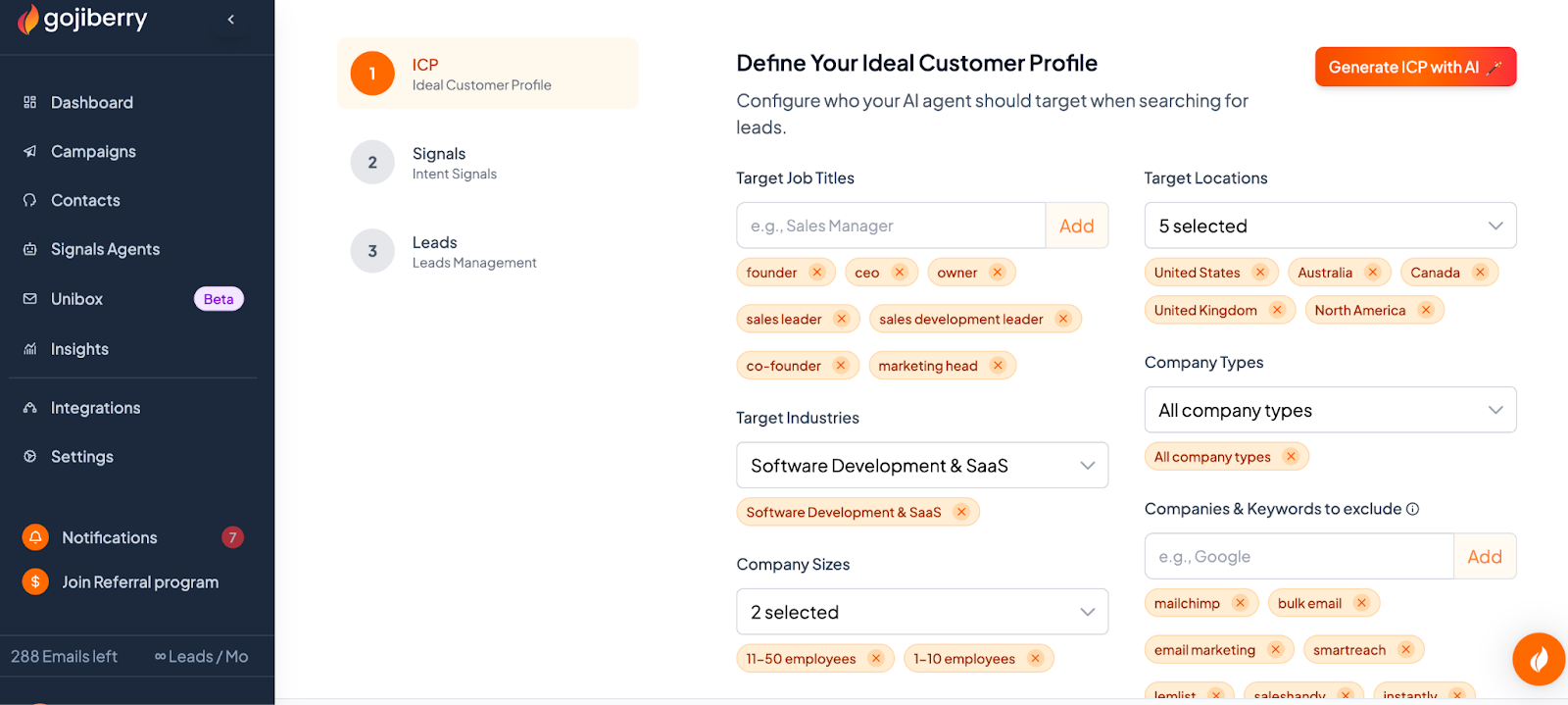The image size is (1568, 705).
Task: Remove the 'mailchimp' exclusion tag
Action: (x=1241, y=603)
